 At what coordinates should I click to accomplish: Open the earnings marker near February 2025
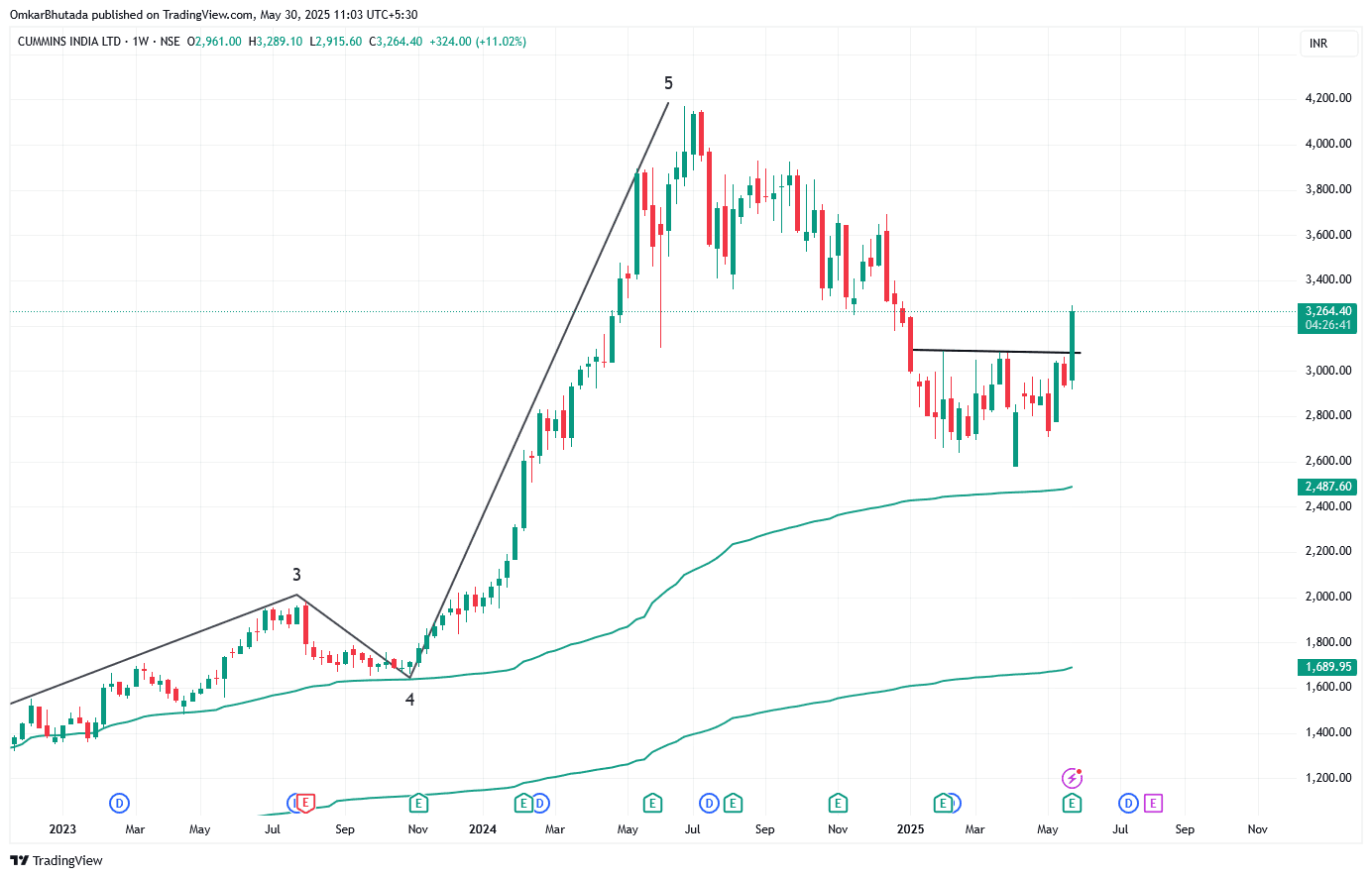943,803
